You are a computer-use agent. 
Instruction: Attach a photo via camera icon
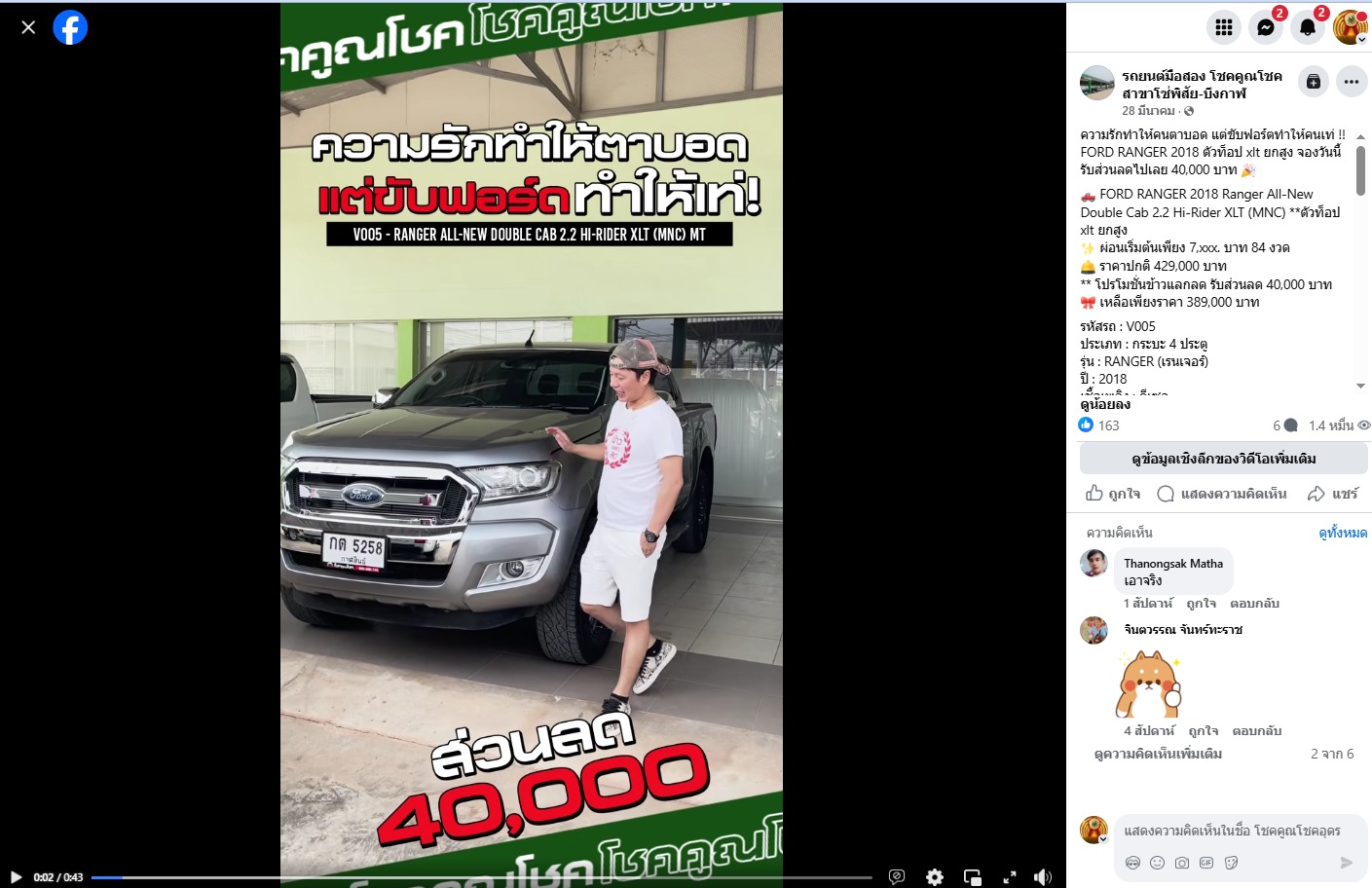point(1181,863)
